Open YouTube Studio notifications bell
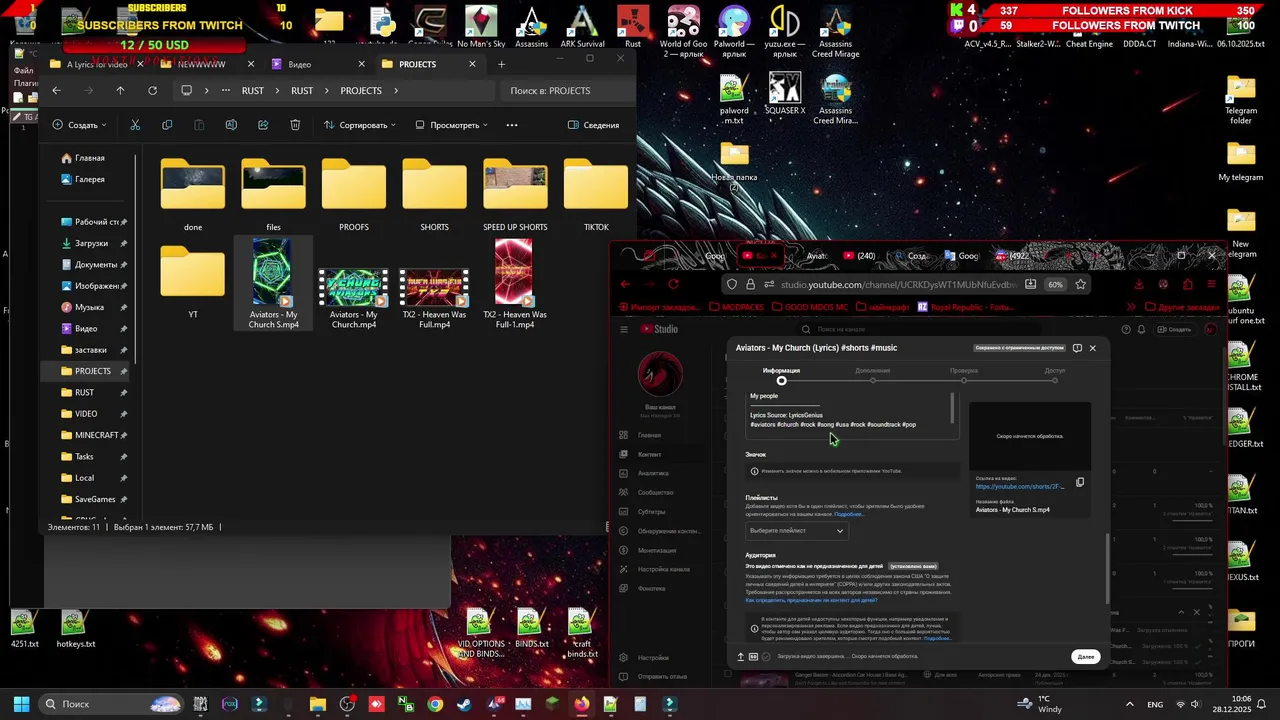 tap(1141, 329)
